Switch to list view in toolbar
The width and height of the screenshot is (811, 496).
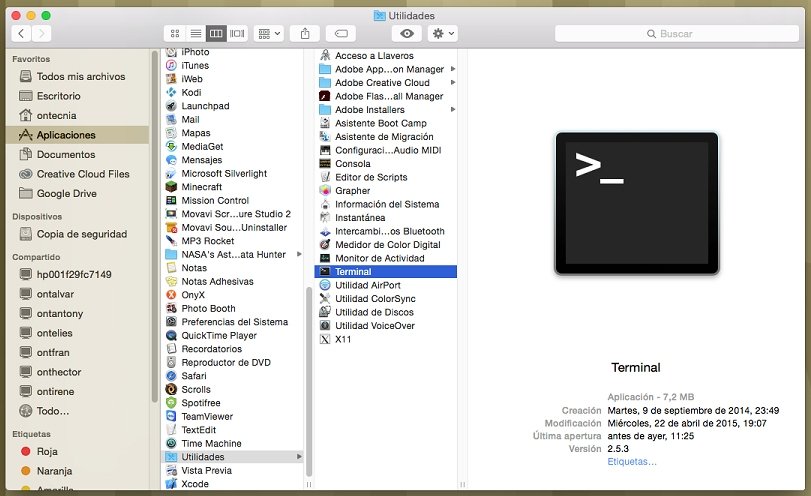(x=196, y=34)
